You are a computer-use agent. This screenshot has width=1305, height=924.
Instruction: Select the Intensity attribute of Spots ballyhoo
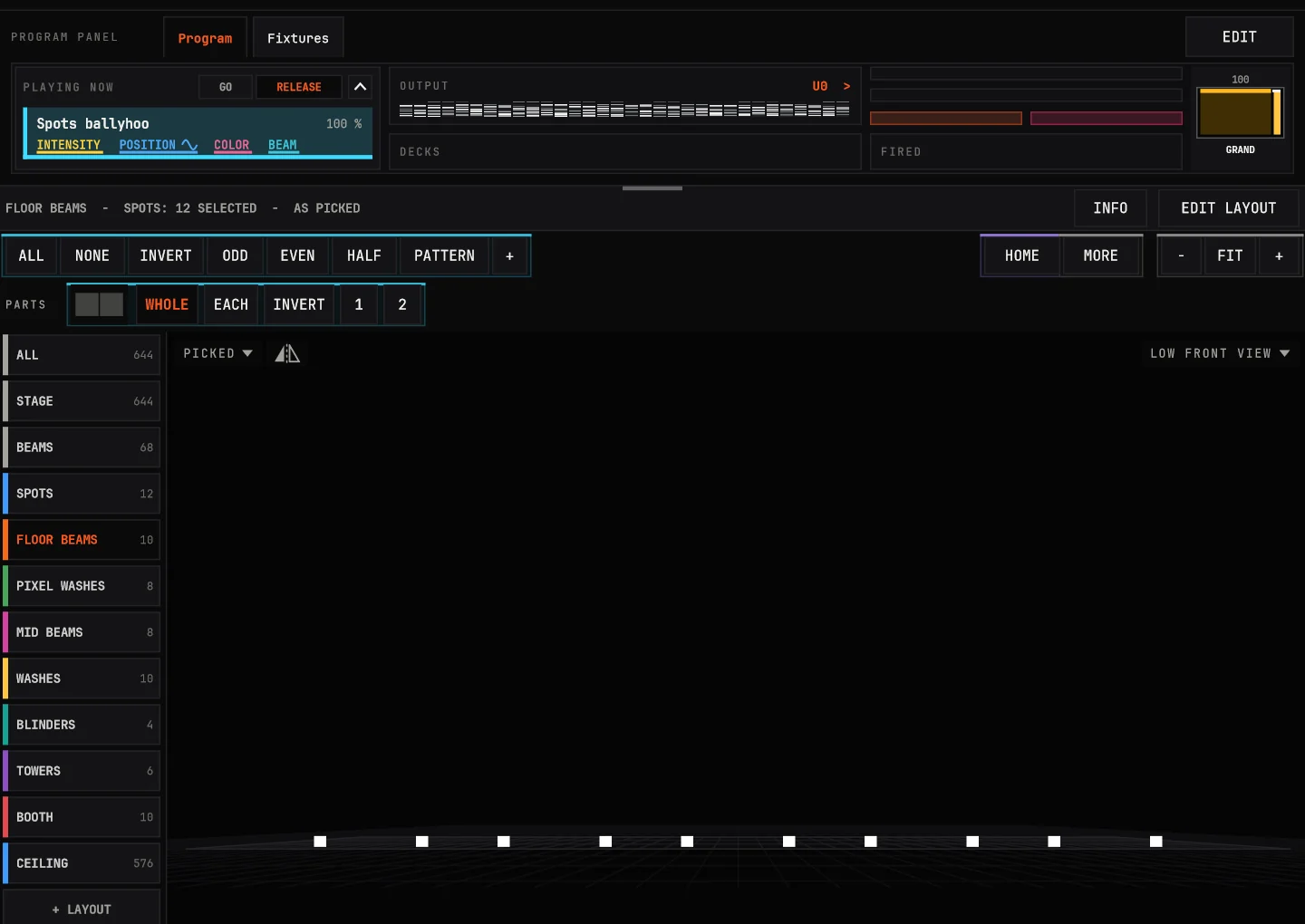click(x=69, y=145)
